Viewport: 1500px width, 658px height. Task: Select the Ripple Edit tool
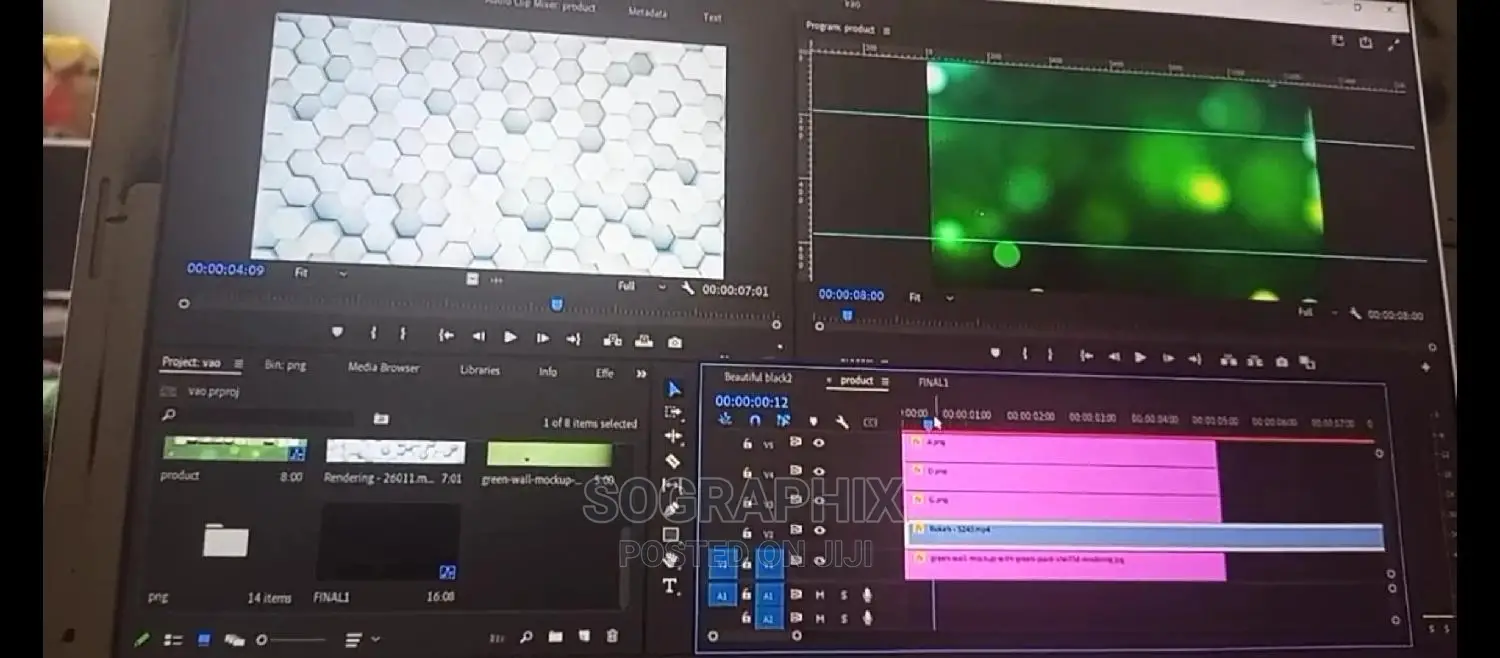coord(674,437)
